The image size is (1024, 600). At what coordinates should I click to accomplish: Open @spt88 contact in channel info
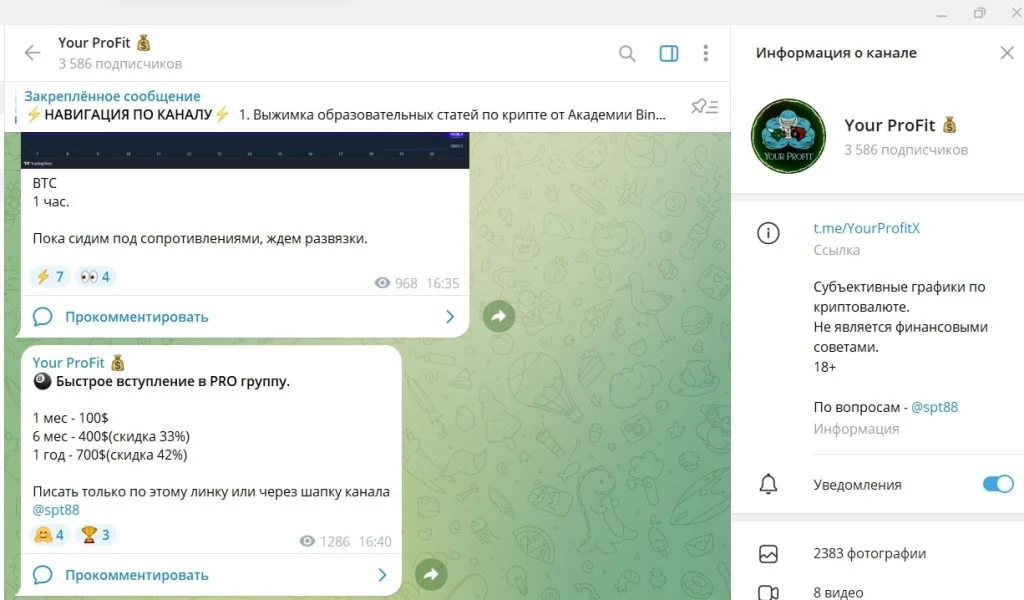tap(934, 407)
